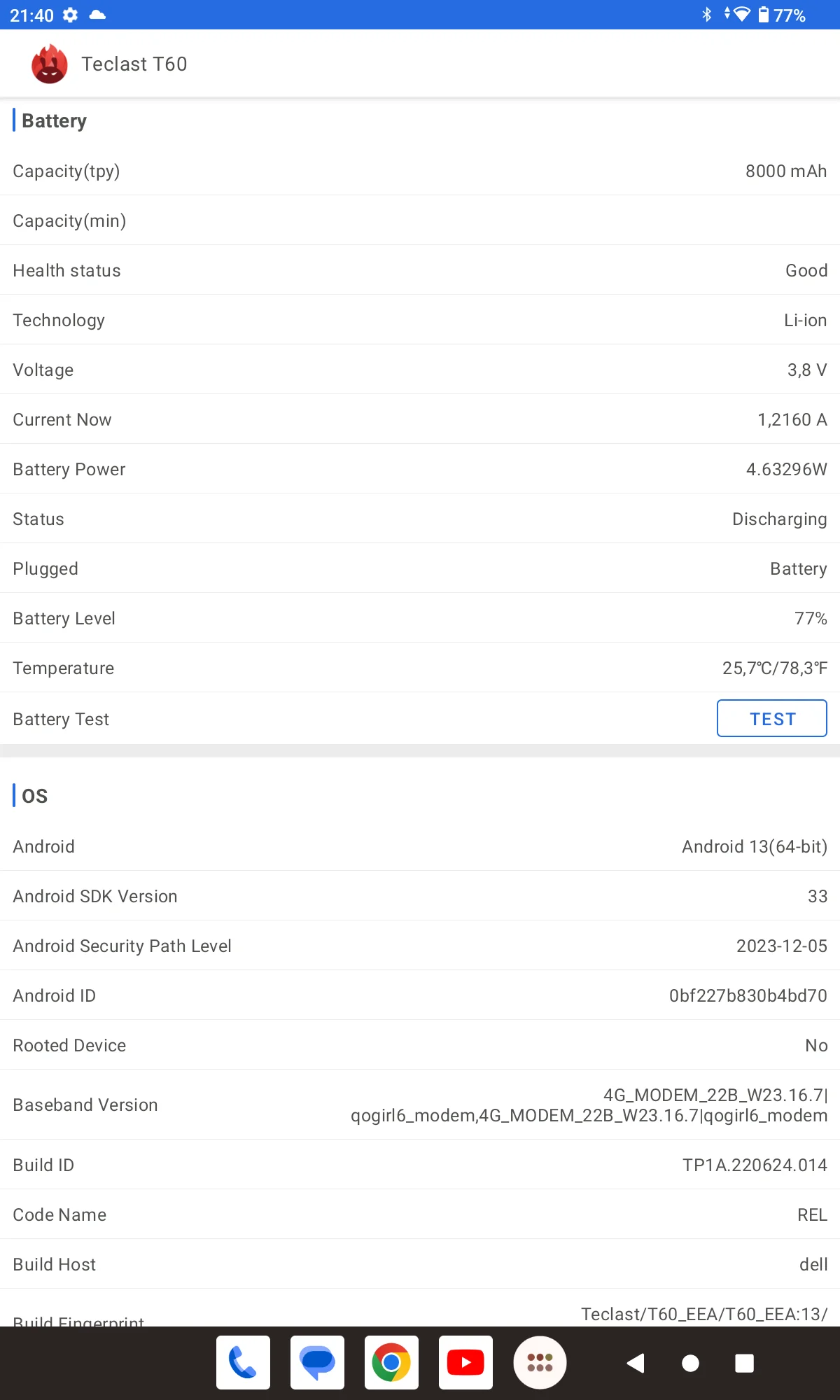Tap the Recents square navigation button
The width and height of the screenshot is (840, 1400).
[x=744, y=1363]
